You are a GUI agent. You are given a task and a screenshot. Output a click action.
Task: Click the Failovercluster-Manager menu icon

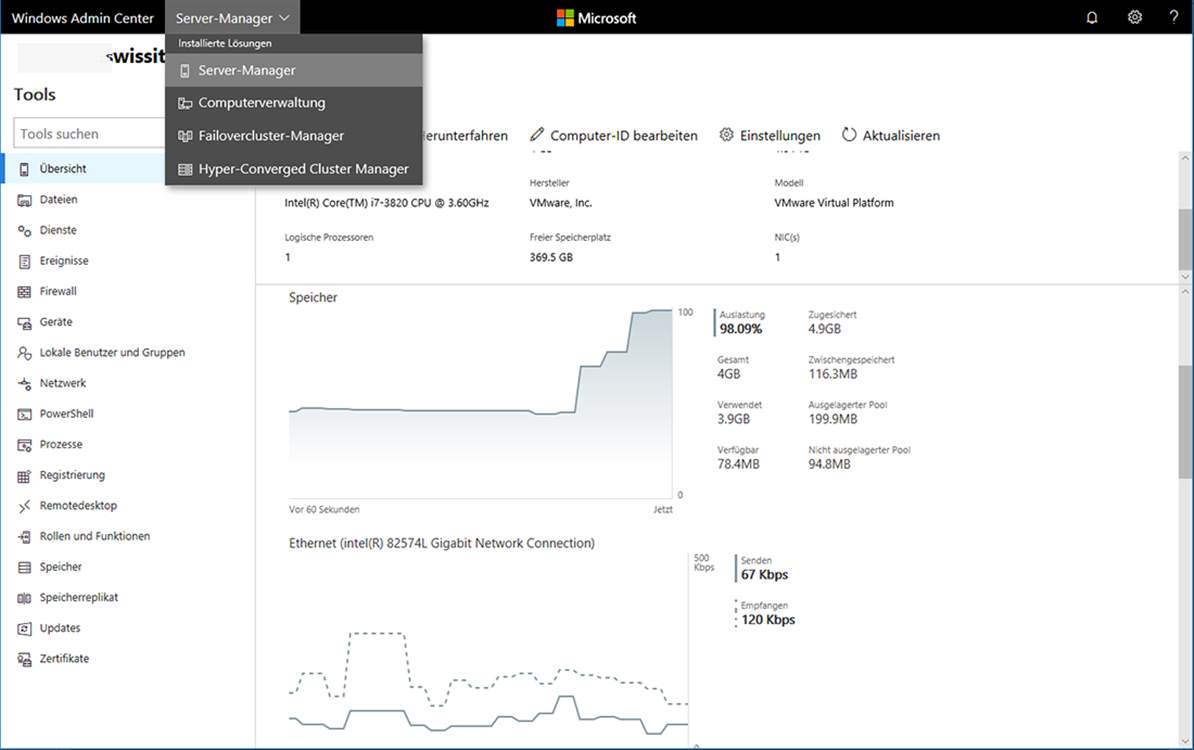(185, 136)
